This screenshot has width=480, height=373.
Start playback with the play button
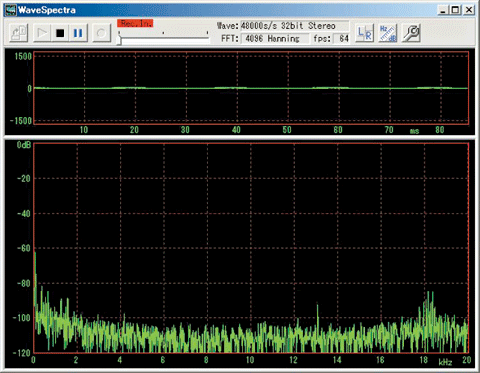coord(42,33)
